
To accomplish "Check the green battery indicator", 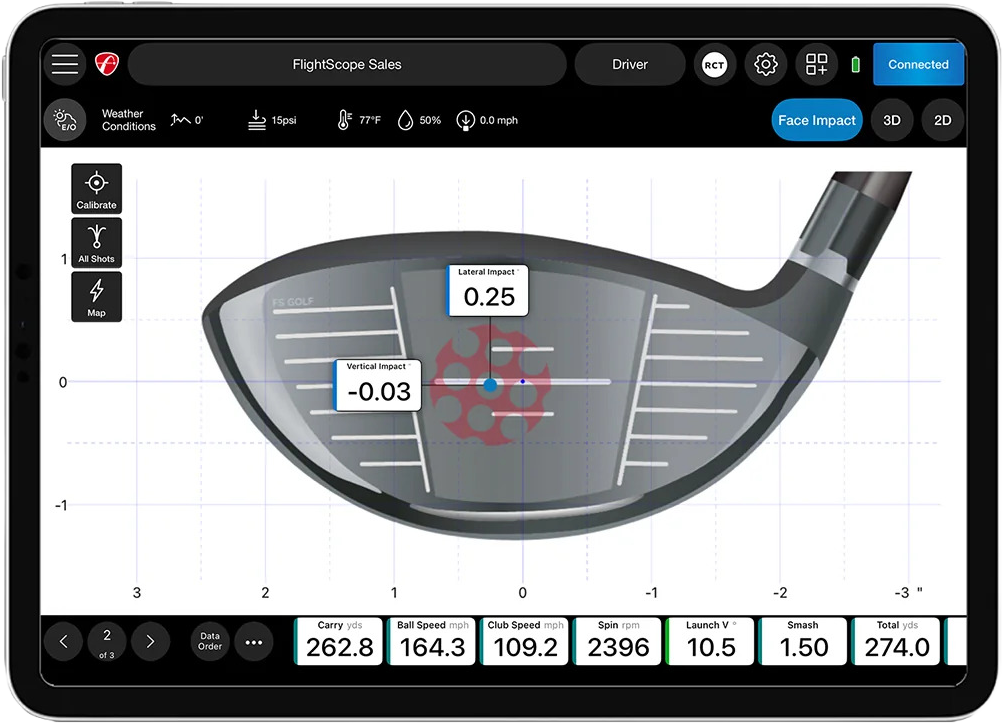I will click(x=855, y=64).
